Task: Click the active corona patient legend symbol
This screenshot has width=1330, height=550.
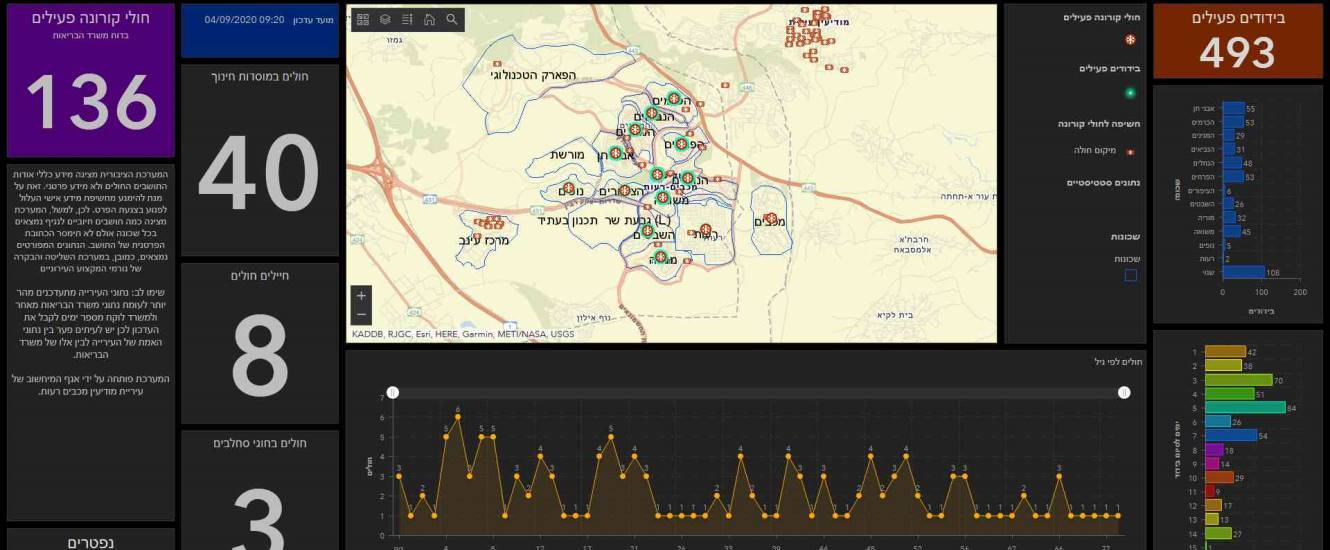Action: click(x=1130, y=40)
